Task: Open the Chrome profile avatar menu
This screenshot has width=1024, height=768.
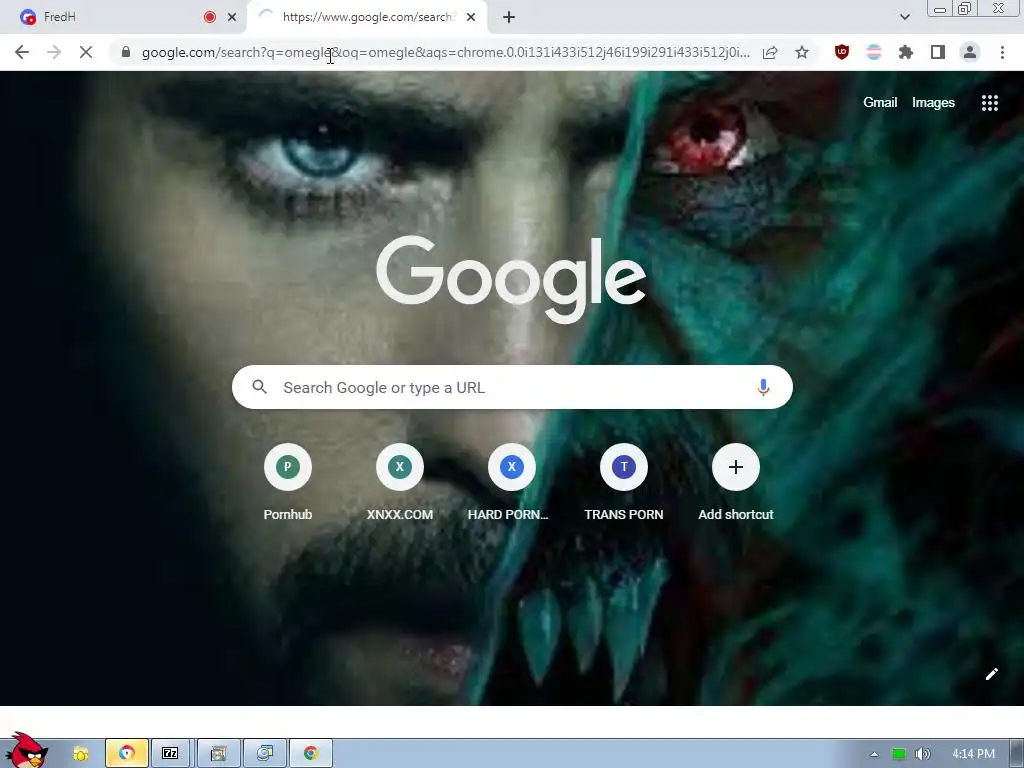Action: [x=970, y=52]
